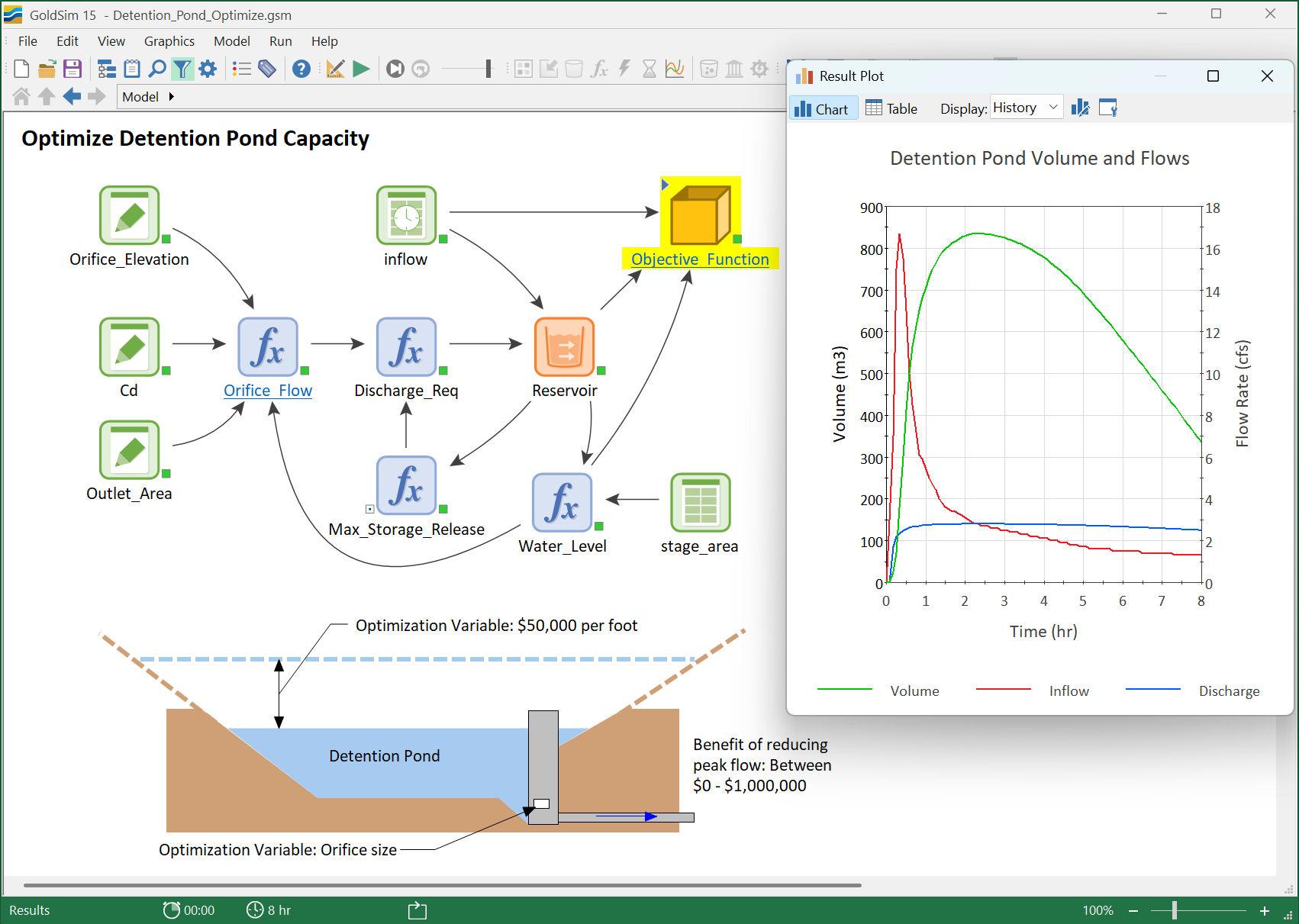The image size is (1299, 924).
Task: Navigate forward with the grey right arrow
Action: 97,96
